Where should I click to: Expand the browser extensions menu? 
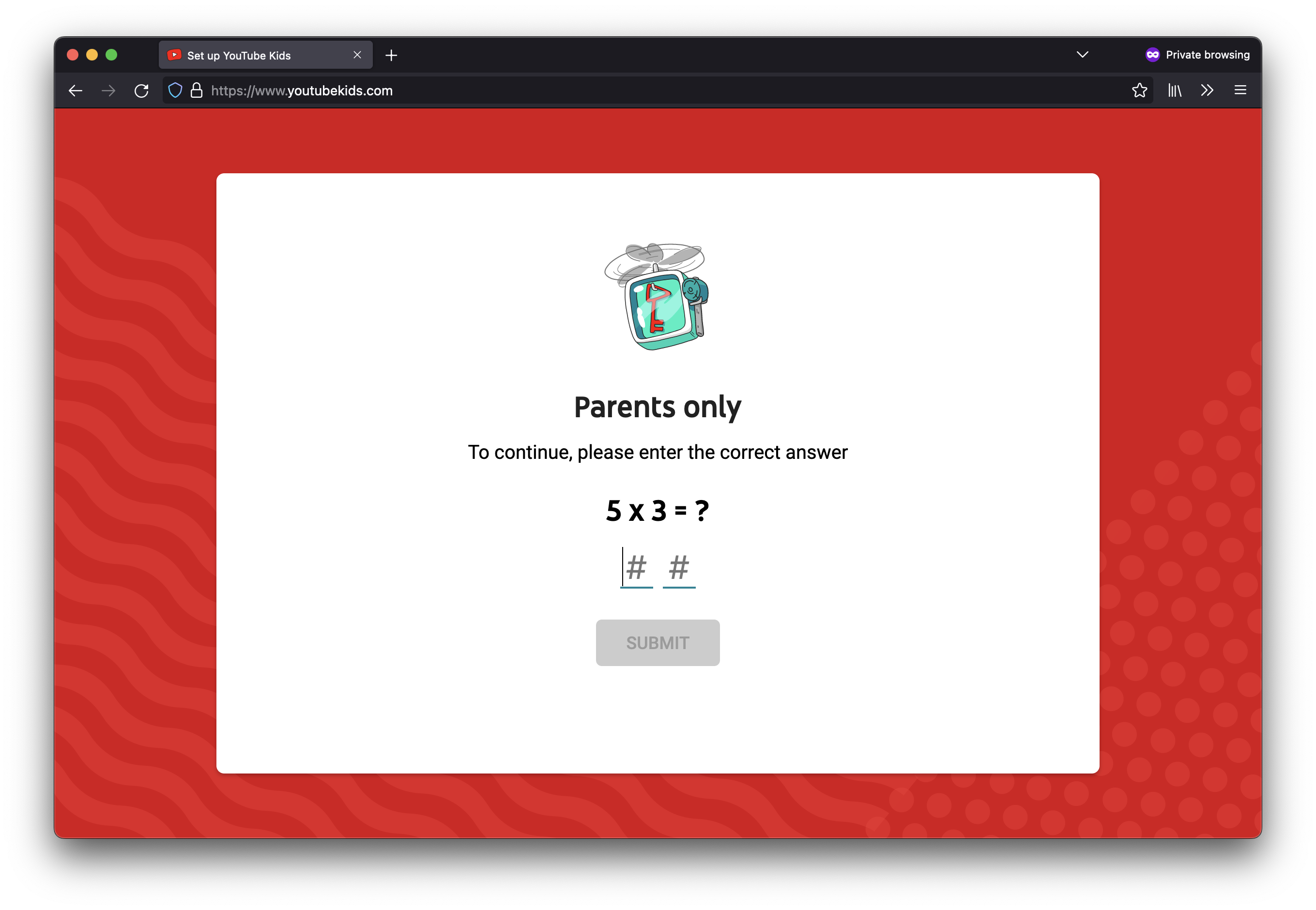pyautogui.click(x=1207, y=90)
